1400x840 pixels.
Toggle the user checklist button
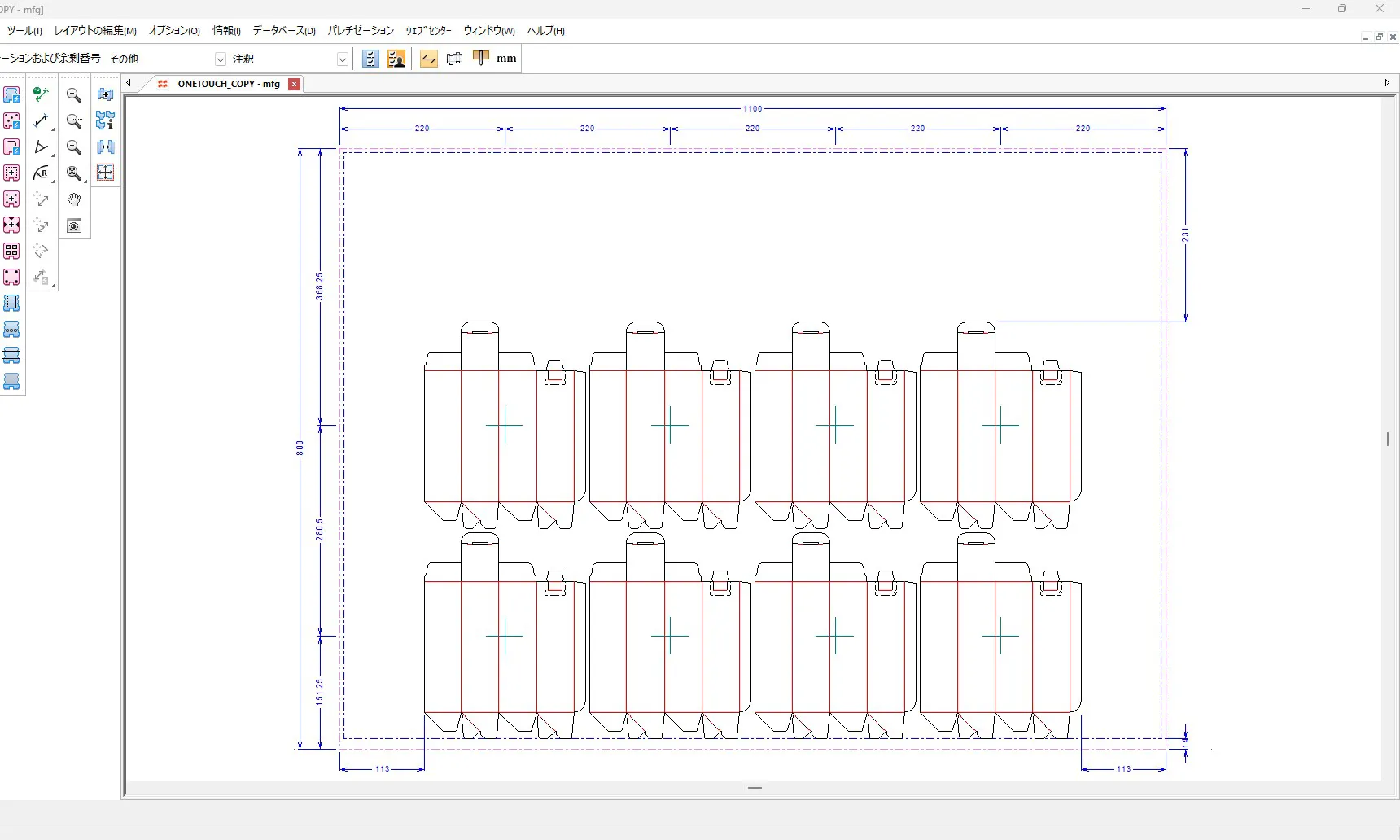[396, 59]
